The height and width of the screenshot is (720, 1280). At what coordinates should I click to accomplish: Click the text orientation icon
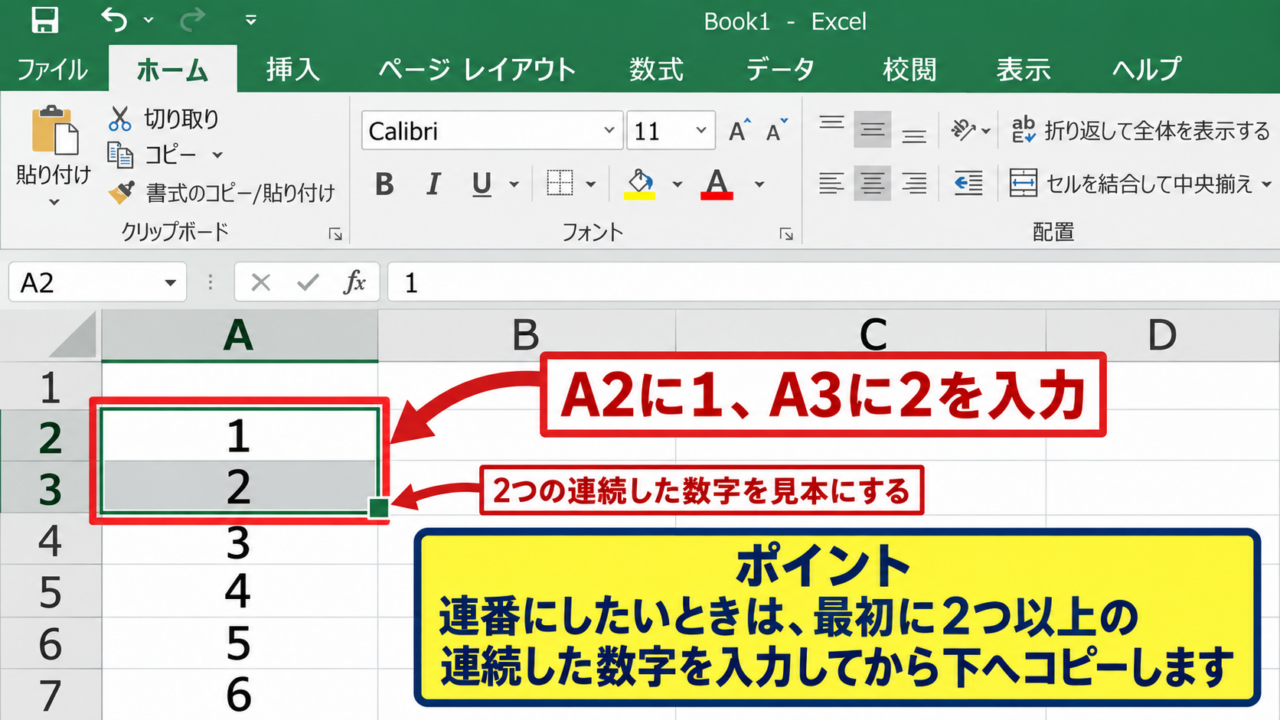click(x=963, y=130)
